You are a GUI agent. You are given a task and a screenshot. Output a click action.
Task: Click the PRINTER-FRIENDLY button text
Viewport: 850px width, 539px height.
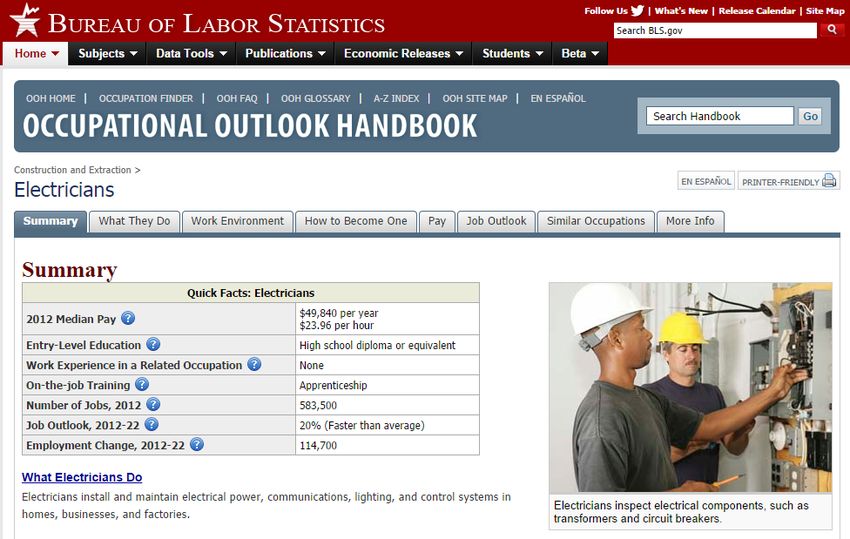tap(780, 182)
